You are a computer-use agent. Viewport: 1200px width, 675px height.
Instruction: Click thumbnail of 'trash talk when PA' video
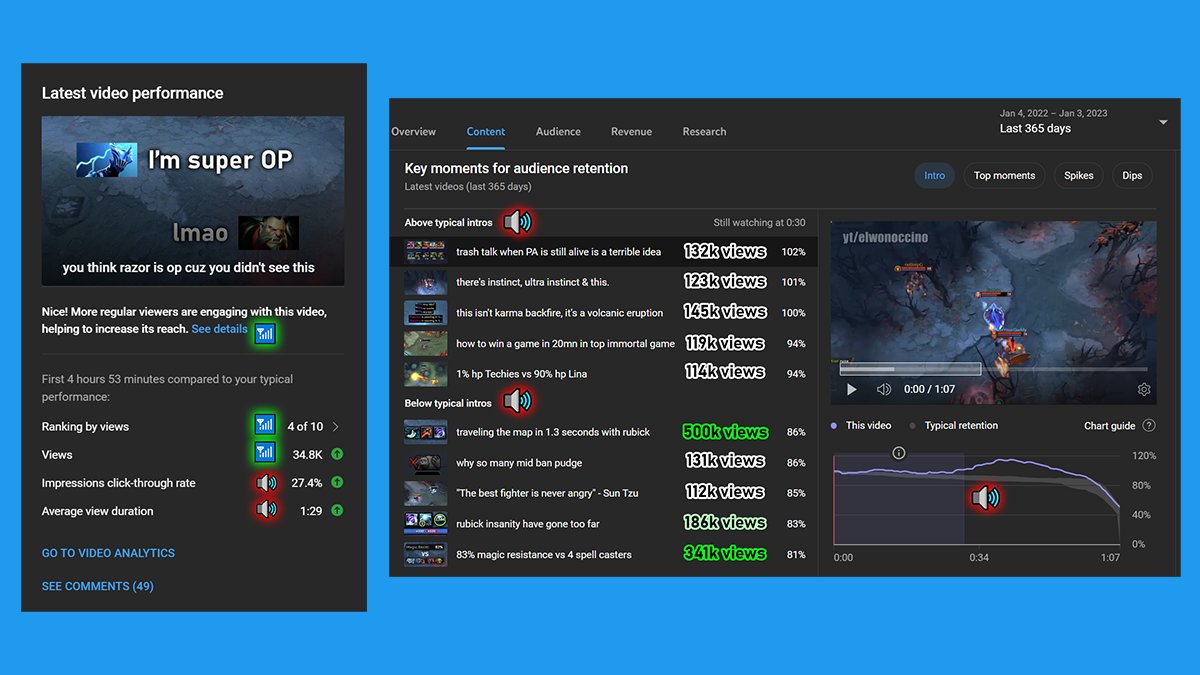425,252
